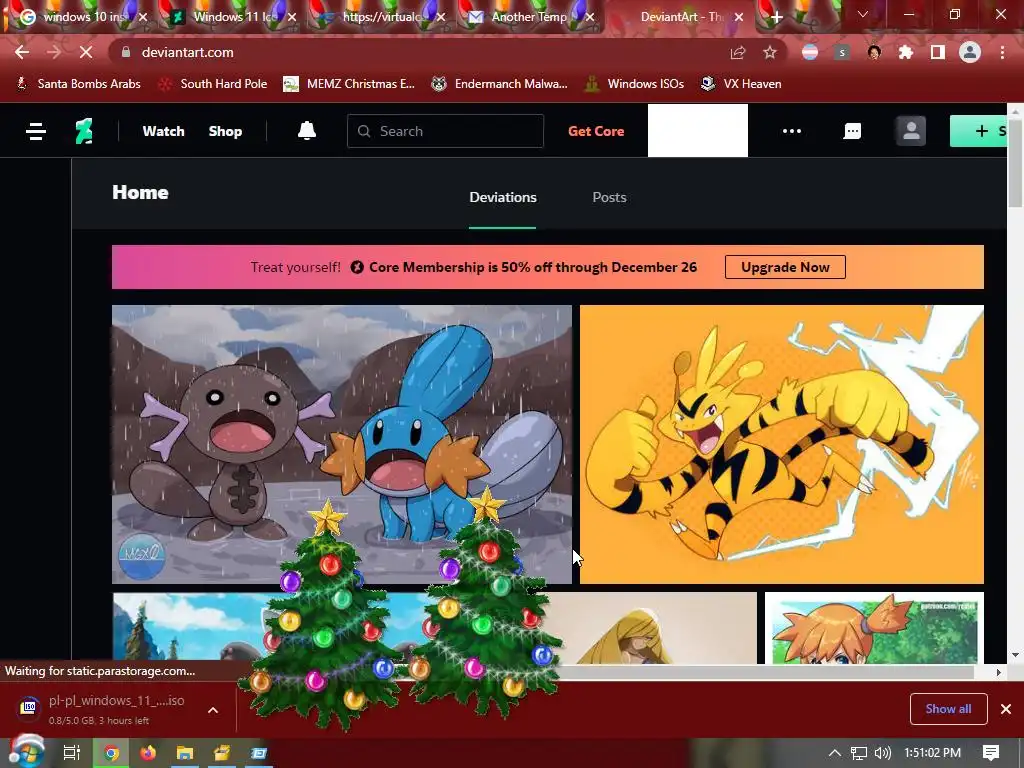Click the Watch link
This screenshot has height=768, width=1024.
(x=163, y=131)
